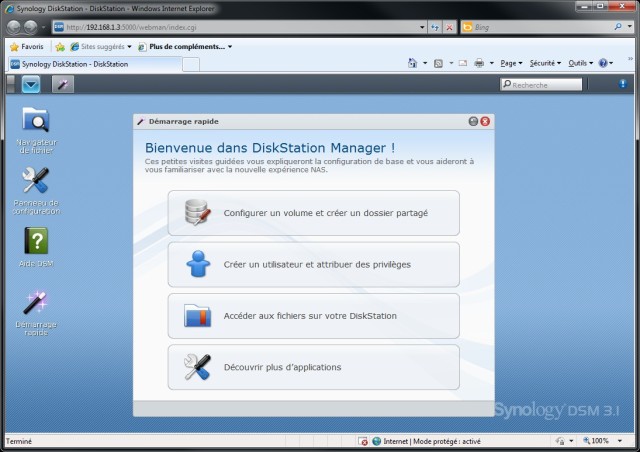Choose Accéder aux fichiers sur votre DiskStation
Viewport: 640px width, 452px height.
tap(313, 316)
